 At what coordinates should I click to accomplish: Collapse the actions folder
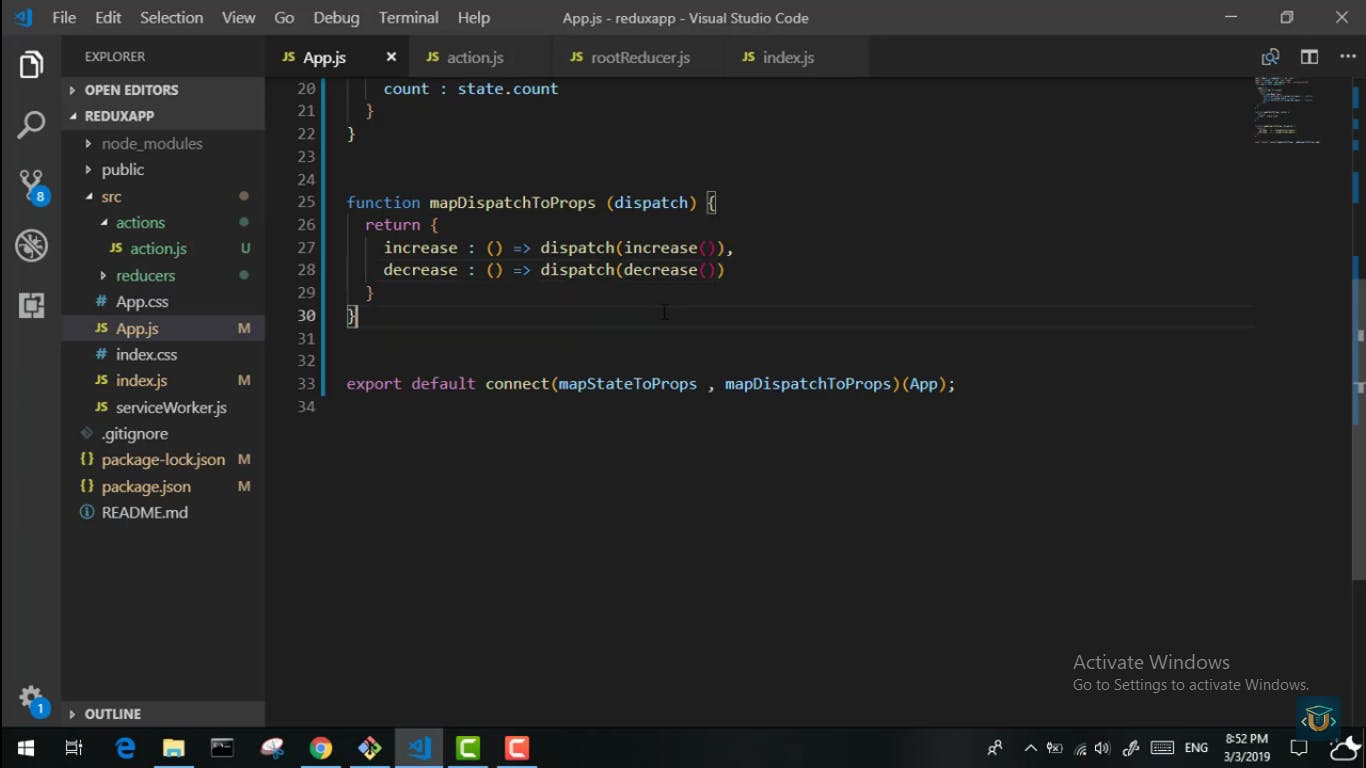pos(140,223)
